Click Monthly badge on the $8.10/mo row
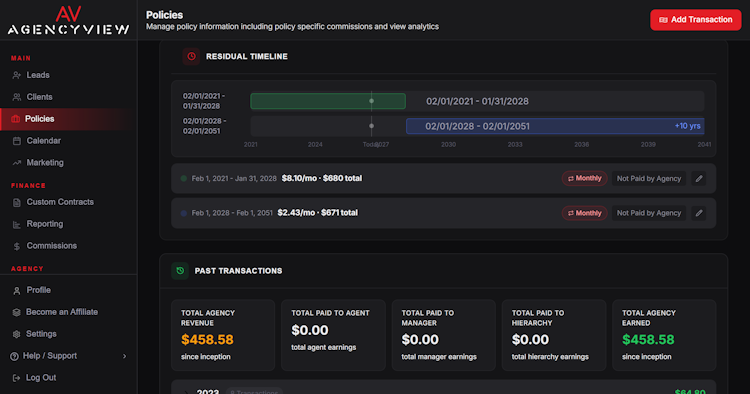The image size is (750, 394). [x=585, y=178]
